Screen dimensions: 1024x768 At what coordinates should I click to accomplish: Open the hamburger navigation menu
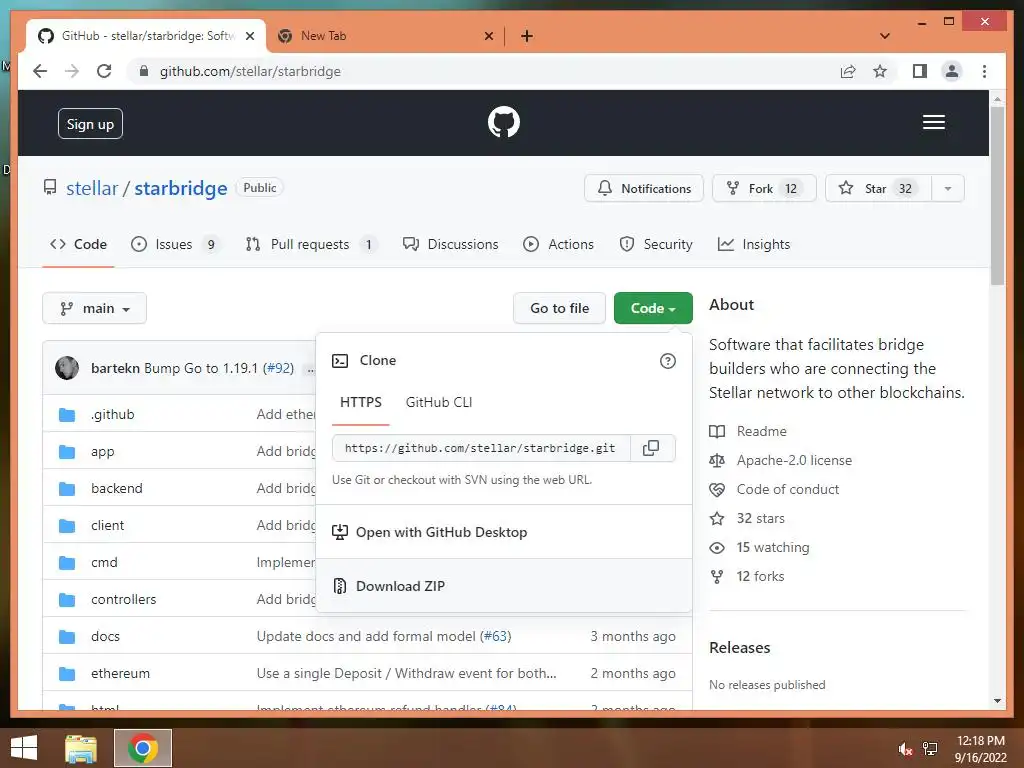(x=933, y=122)
